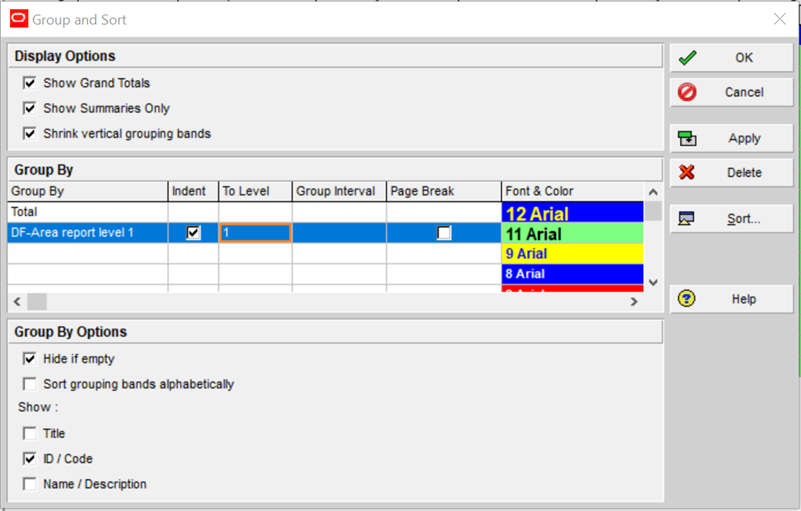Click the green checkmark OK icon
The height and width of the screenshot is (511, 801).
tap(688, 58)
